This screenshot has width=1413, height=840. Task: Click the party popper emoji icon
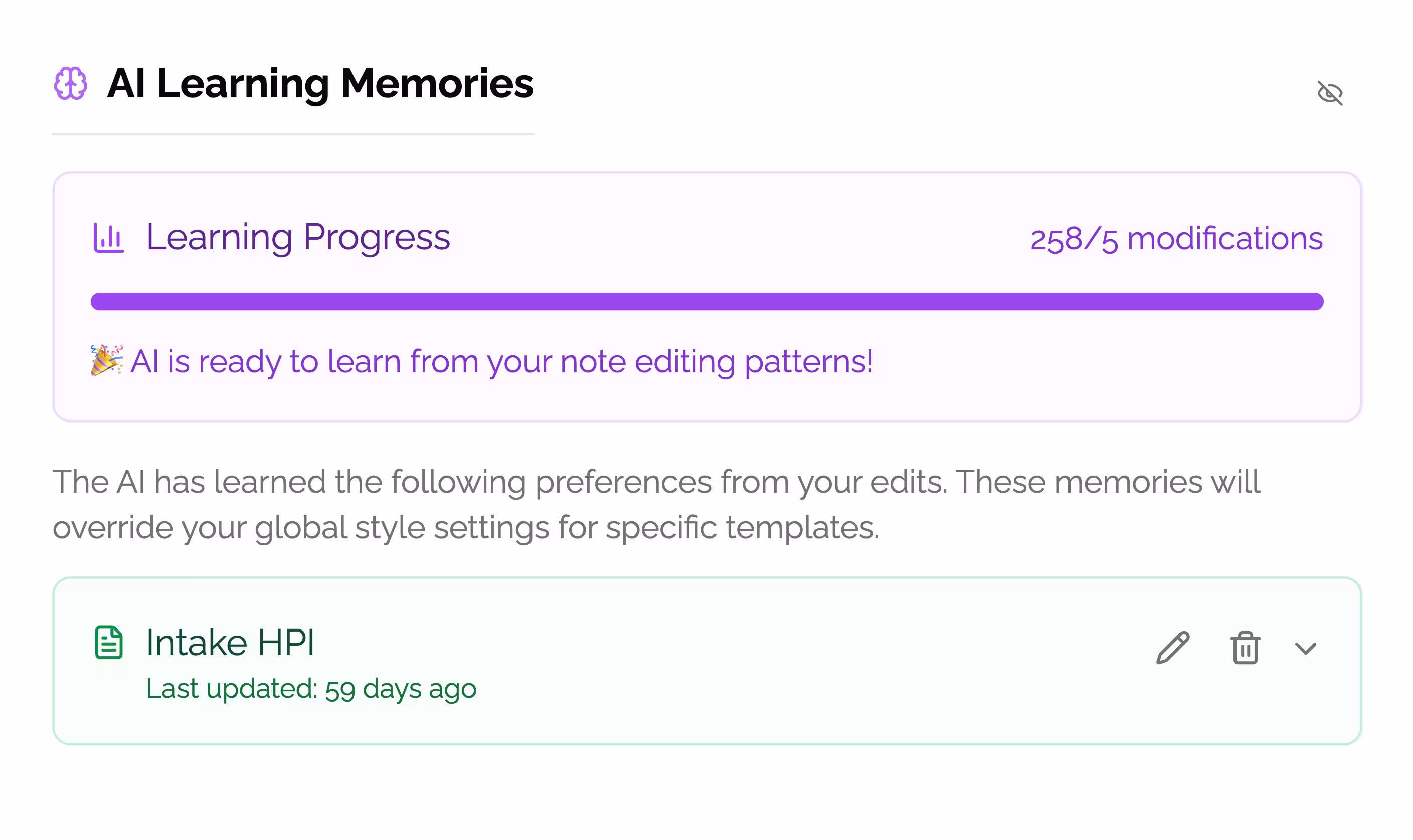(x=106, y=360)
